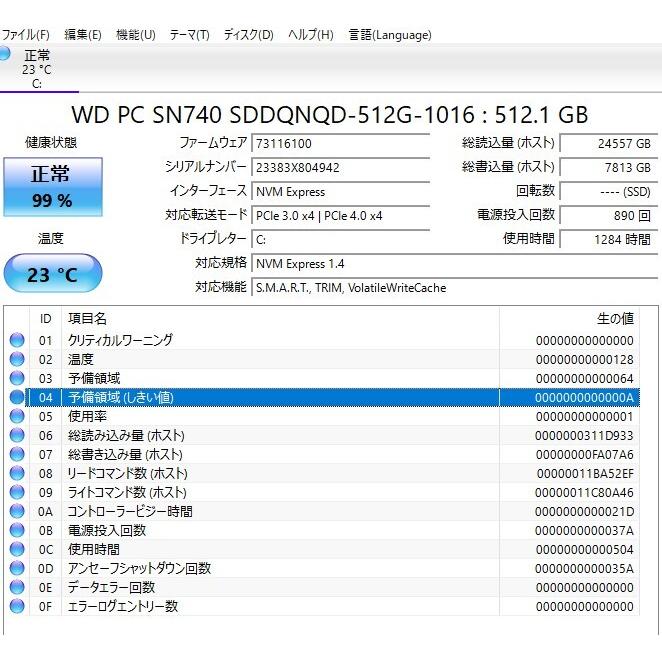
Task: Click the 対応転送モード field PCIe 3.0 x4
Action: tap(341, 216)
